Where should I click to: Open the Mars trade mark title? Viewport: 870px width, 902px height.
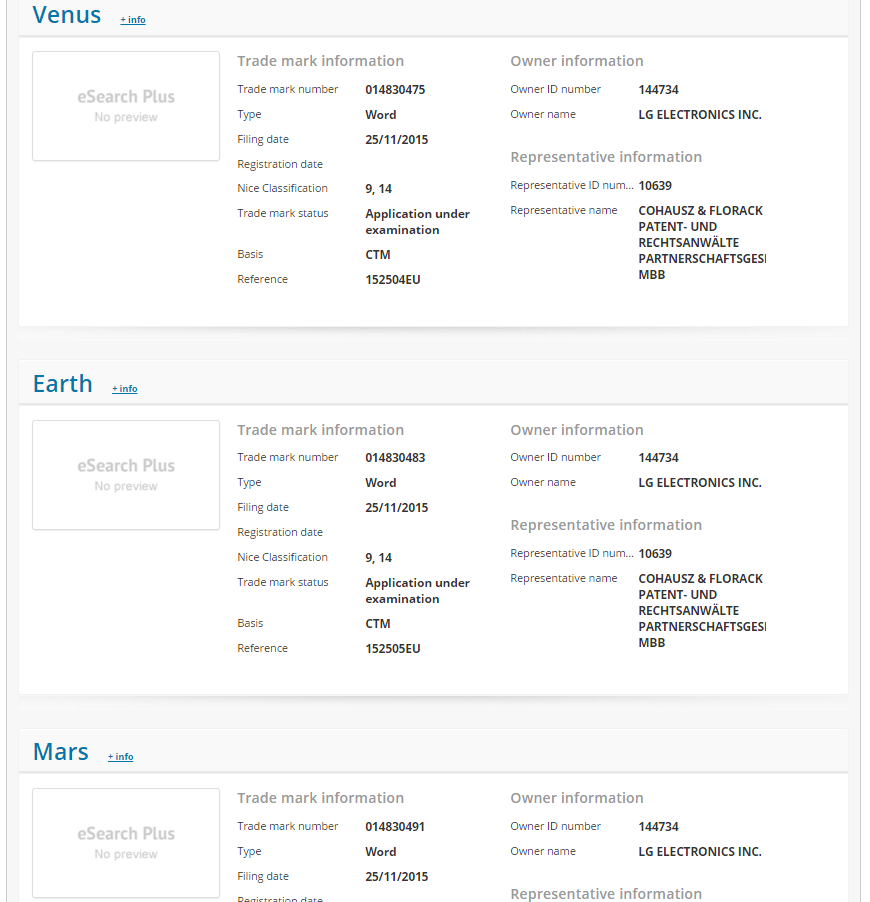(61, 751)
